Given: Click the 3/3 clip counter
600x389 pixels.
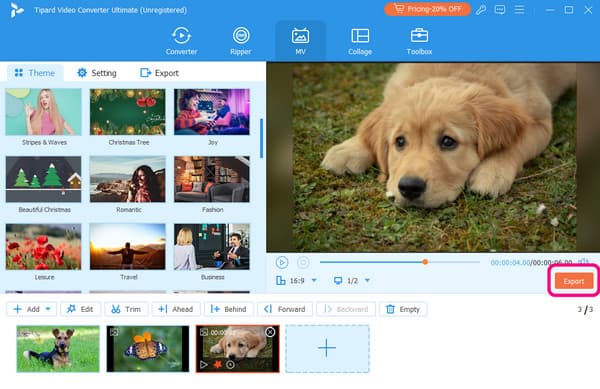Looking at the screenshot, I should pos(585,309).
